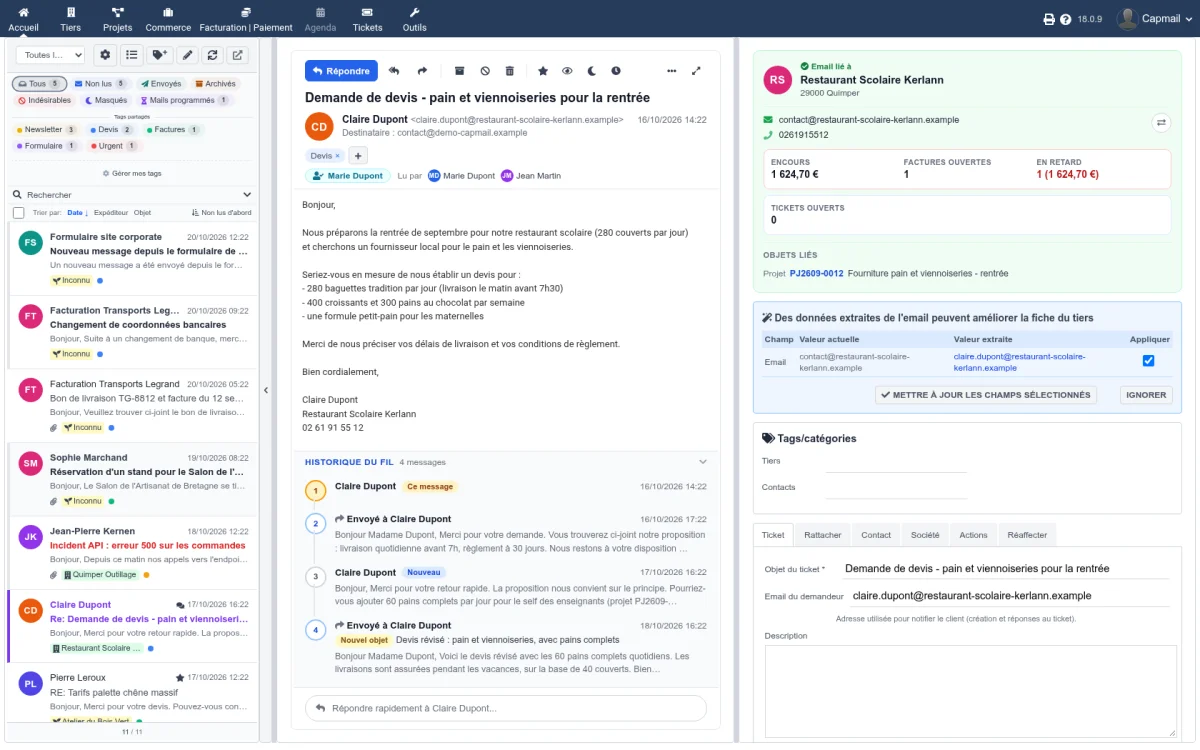Compose new mail with pencil icon
Image resolution: width=1200 pixels, height=750 pixels.
pos(187,55)
